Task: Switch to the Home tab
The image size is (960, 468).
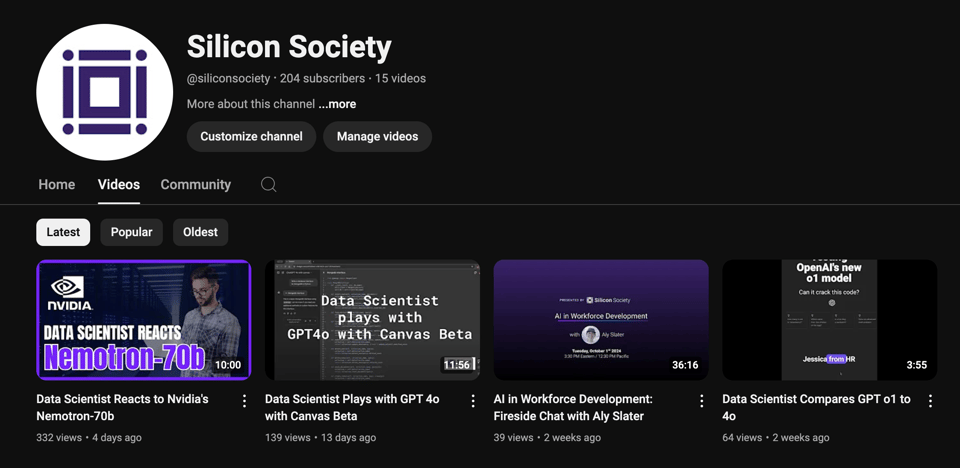Action: click(57, 184)
